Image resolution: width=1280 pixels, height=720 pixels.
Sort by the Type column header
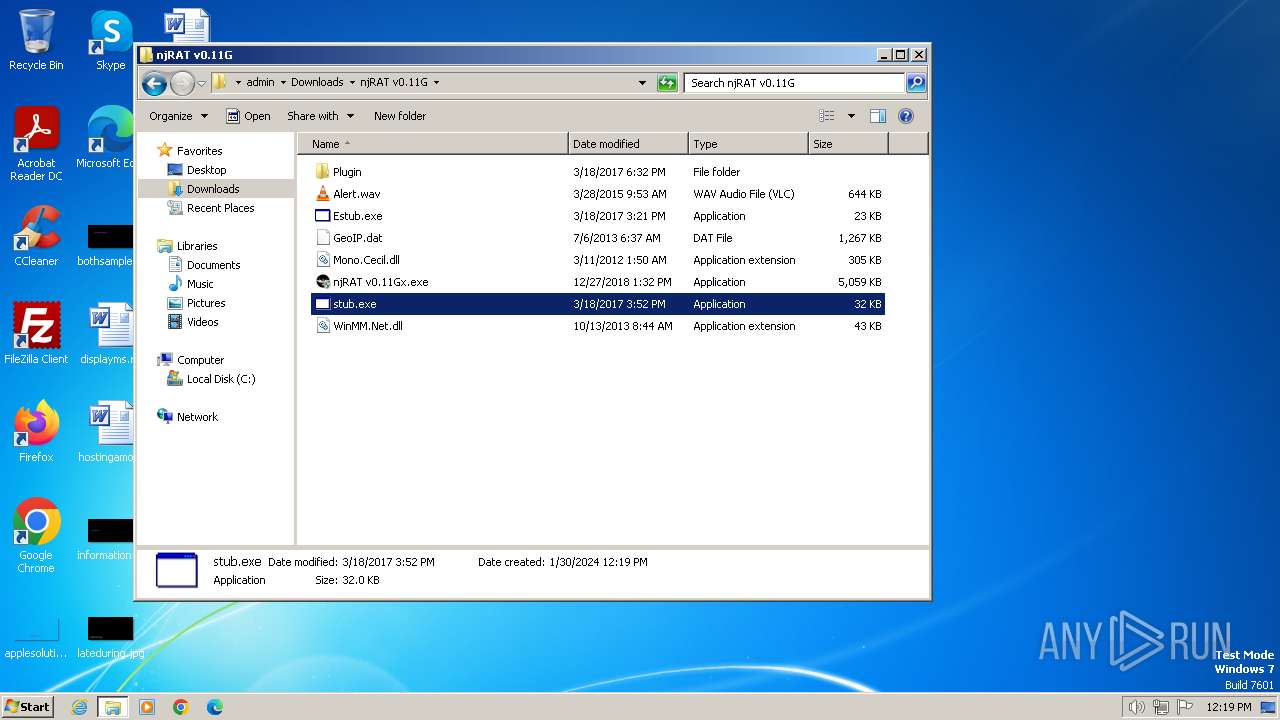(x=748, y=144)
